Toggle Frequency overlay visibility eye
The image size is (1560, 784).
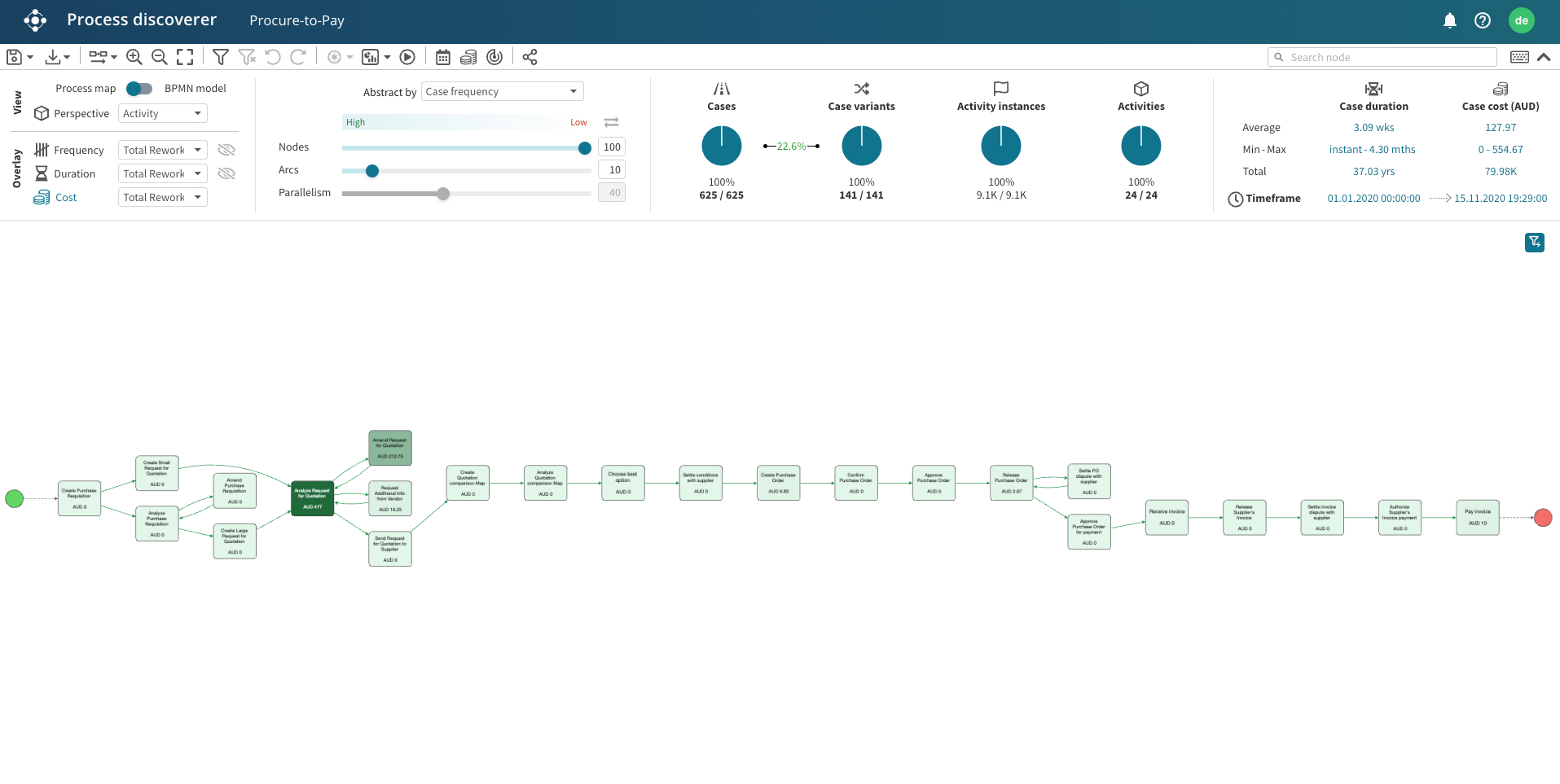(x=226, y=150)
